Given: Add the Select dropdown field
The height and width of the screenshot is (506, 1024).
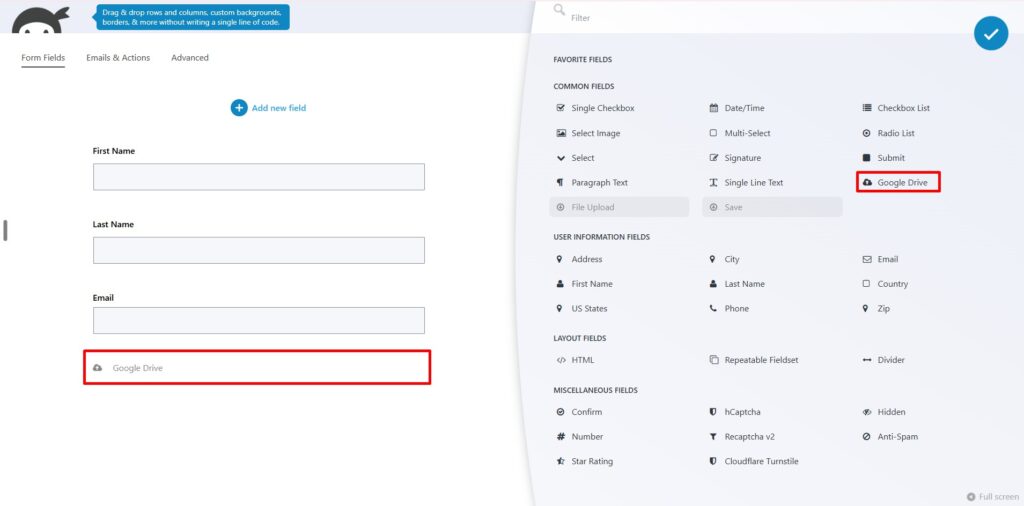Looking at the screenshot, I should tap(575, 158).
